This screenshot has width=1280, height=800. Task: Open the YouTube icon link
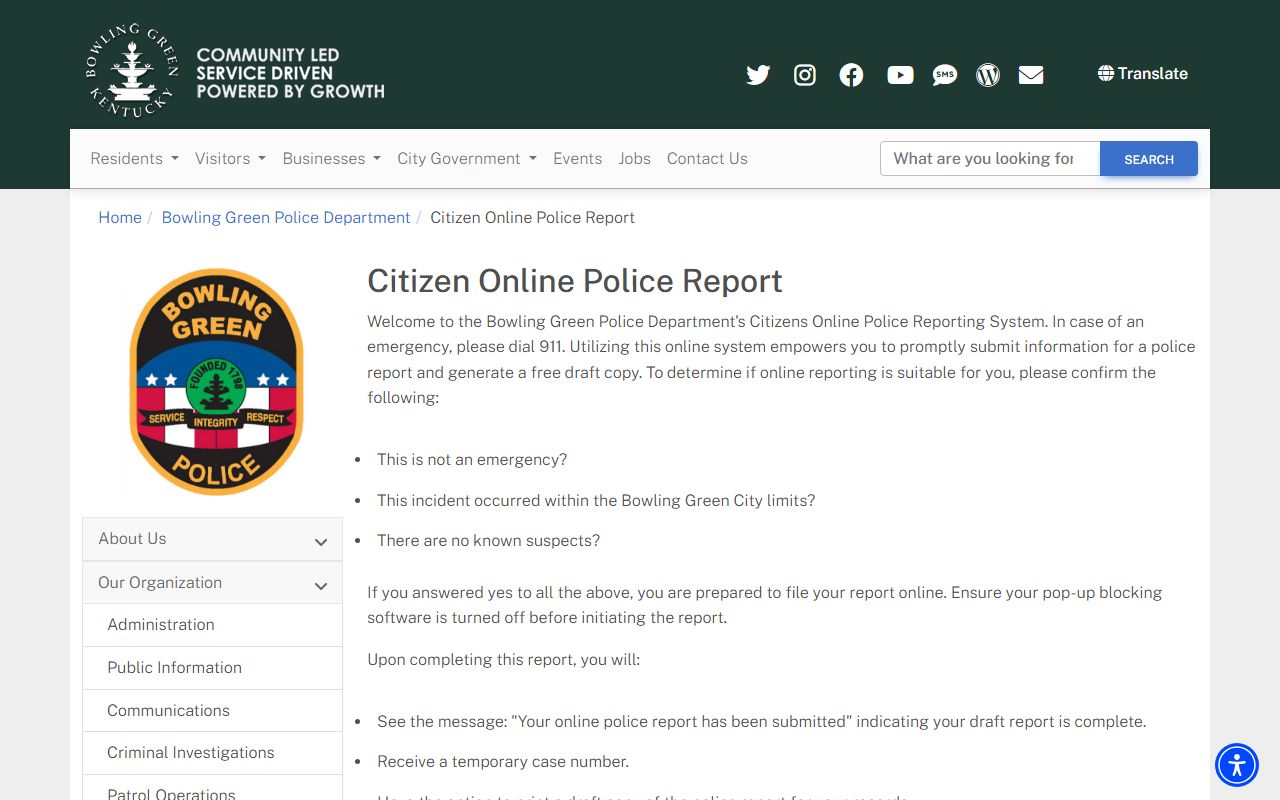[x=900, y=75]
